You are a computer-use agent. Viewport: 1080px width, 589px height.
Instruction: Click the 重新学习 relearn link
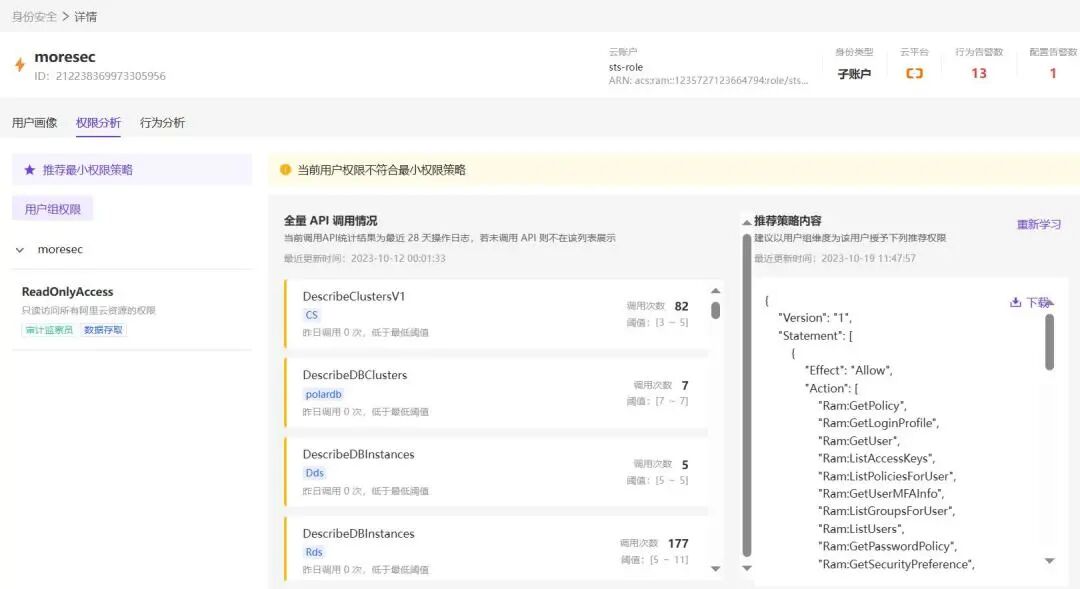(x=1041, y=222)
